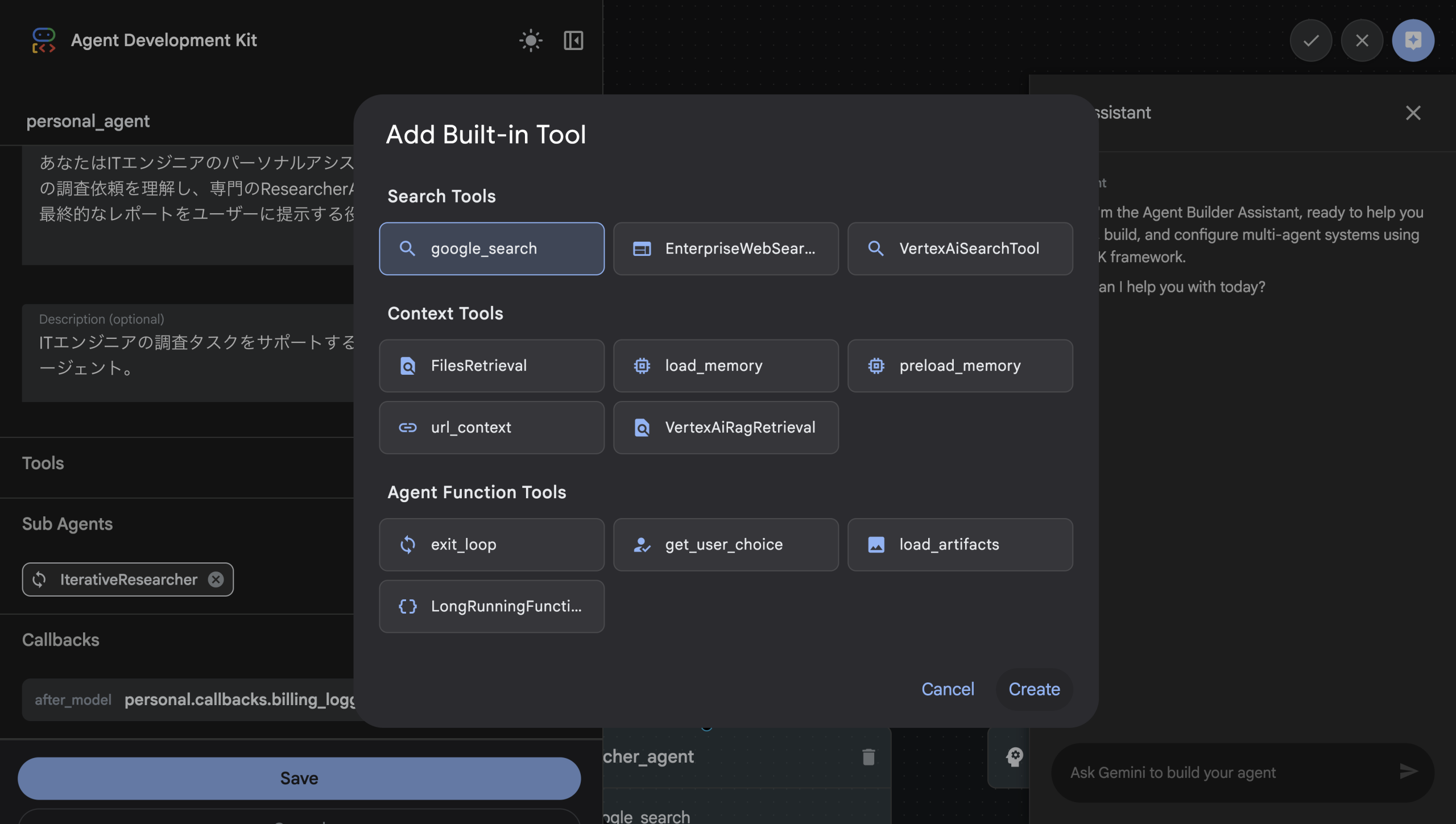The image size is (1456, 824).
Task: Select the LongRunningFunction tool
Action: [x=491, y=606]
